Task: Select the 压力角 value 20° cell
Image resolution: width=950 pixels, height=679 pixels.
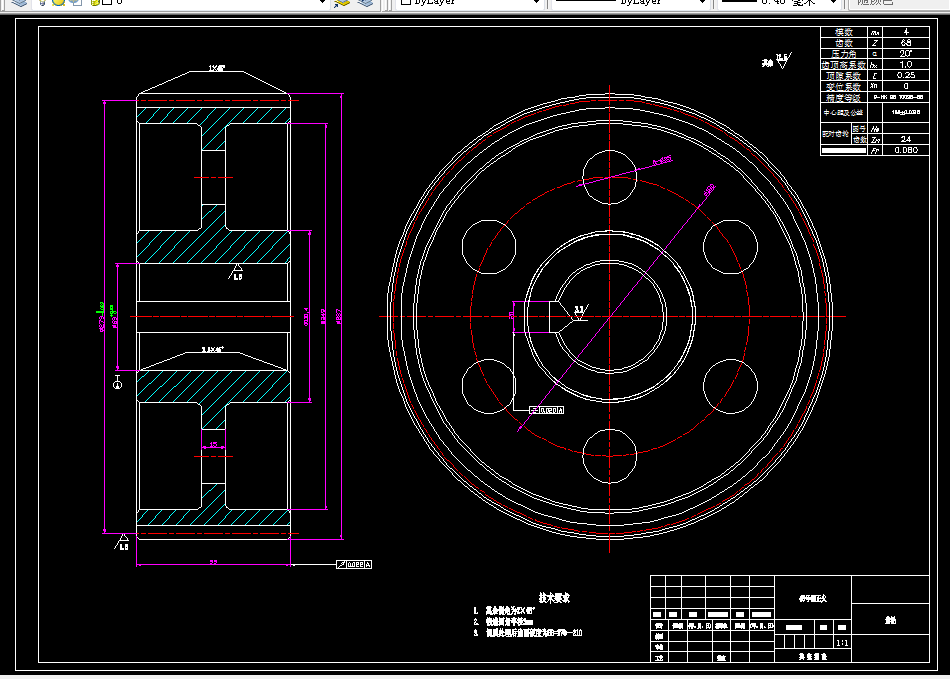Action: click(x=906, y=54)
